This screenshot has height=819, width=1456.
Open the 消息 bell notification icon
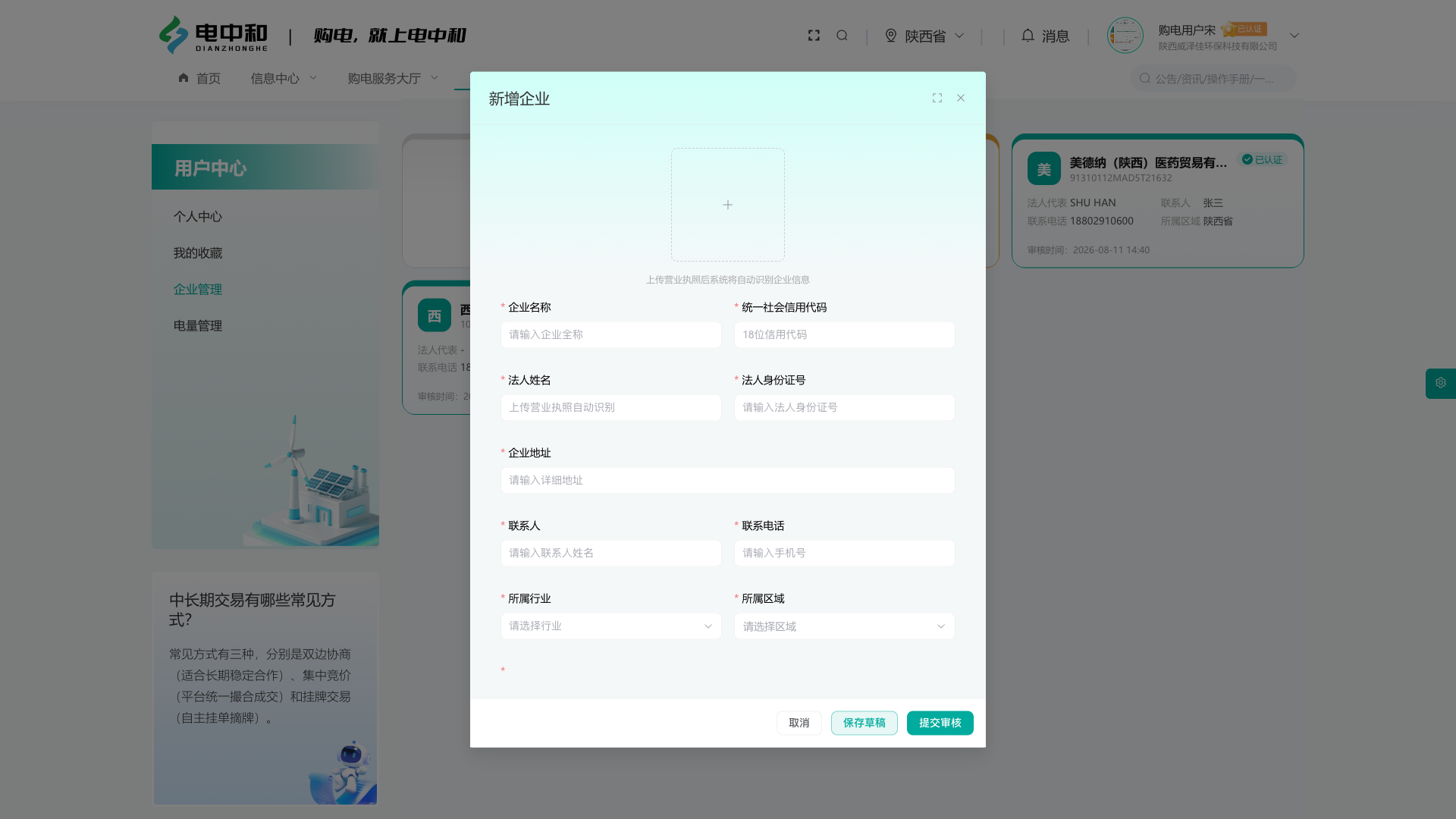point(1028,36)
